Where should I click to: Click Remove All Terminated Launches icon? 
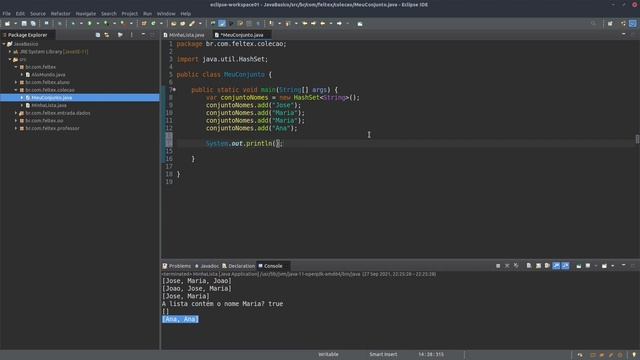[x=516, y=266]
